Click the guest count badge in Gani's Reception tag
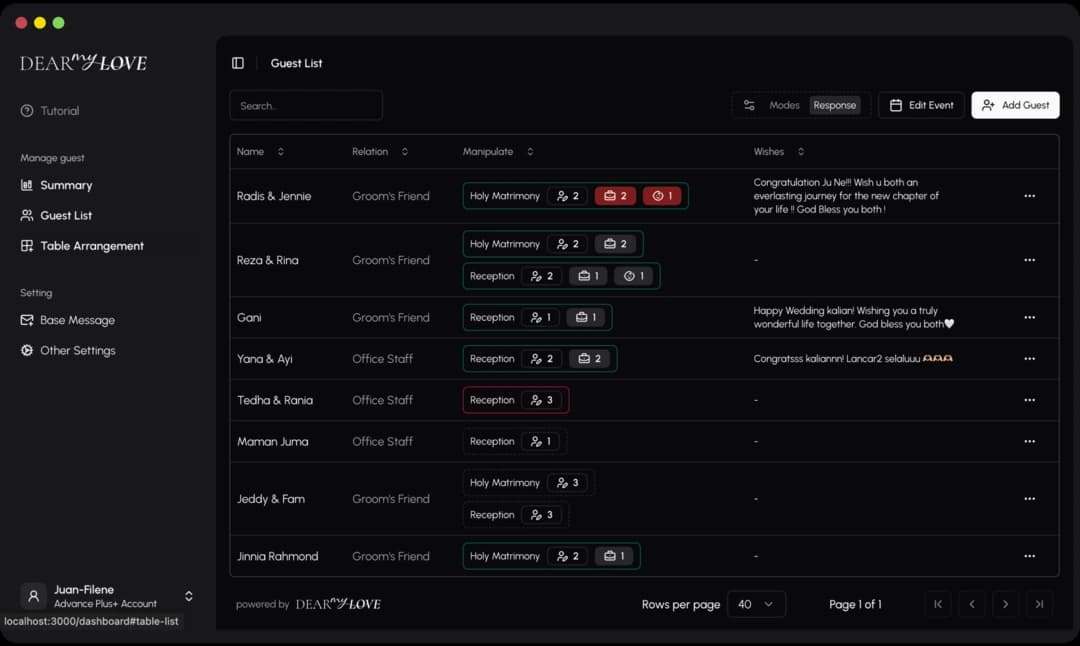The image size is (1080, 646). click(541, 317)
